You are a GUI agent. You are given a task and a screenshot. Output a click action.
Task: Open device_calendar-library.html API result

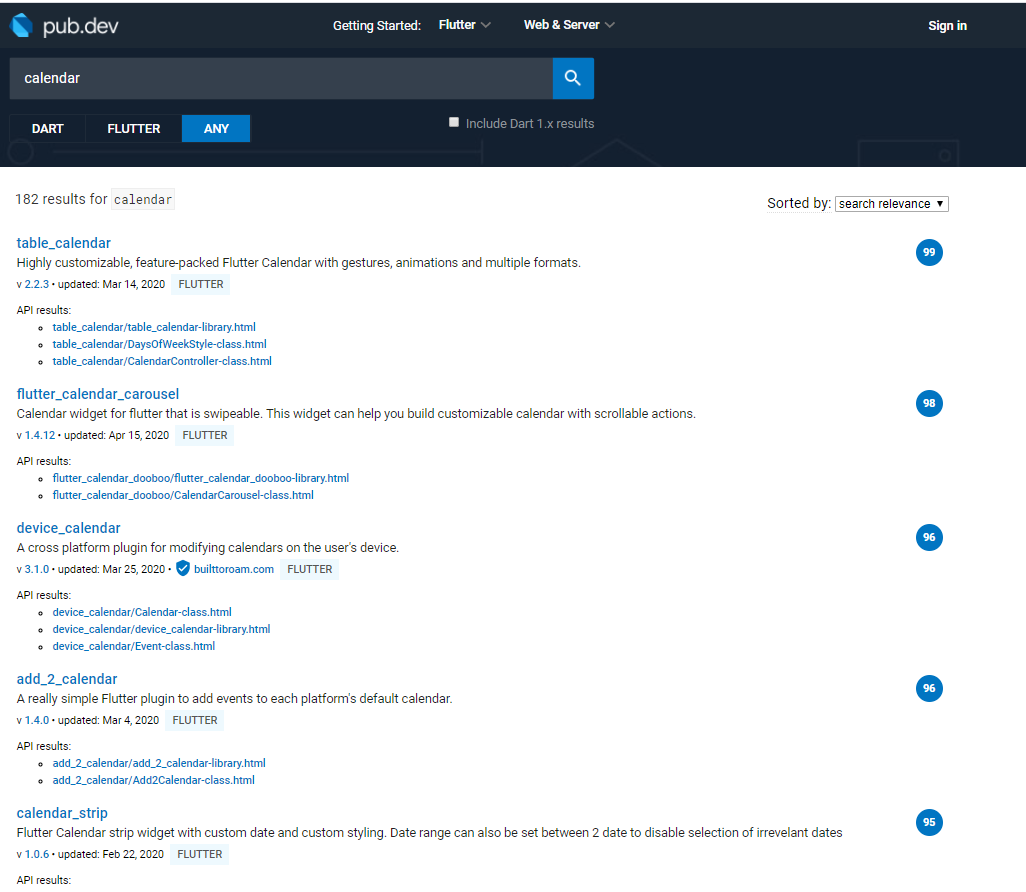162,630
